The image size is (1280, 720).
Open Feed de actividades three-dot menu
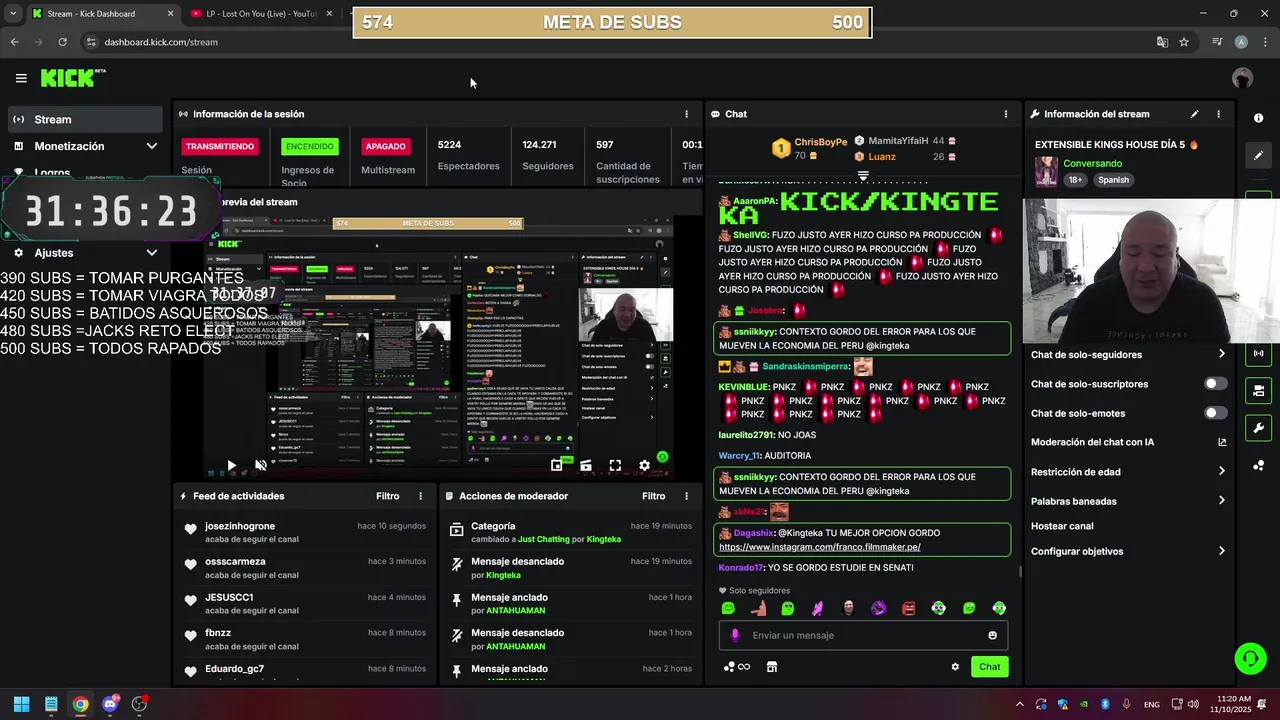pos(420,496)
